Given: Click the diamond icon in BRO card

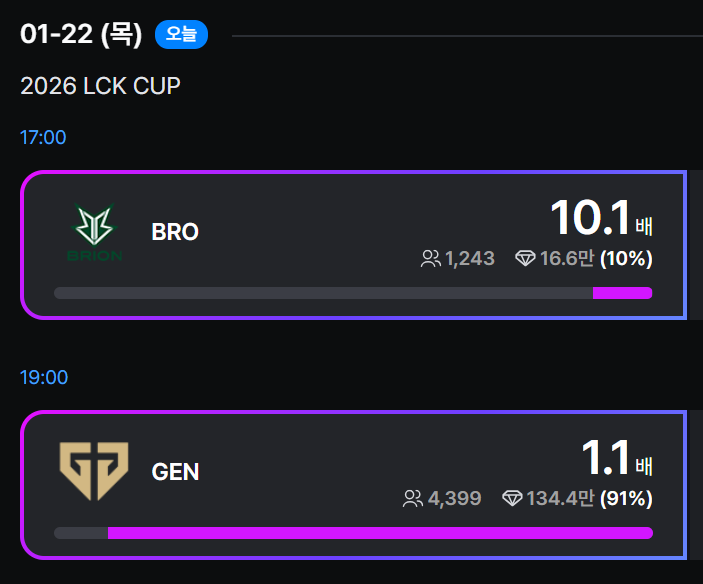Looking at the screenshot, I should point(525,259).
